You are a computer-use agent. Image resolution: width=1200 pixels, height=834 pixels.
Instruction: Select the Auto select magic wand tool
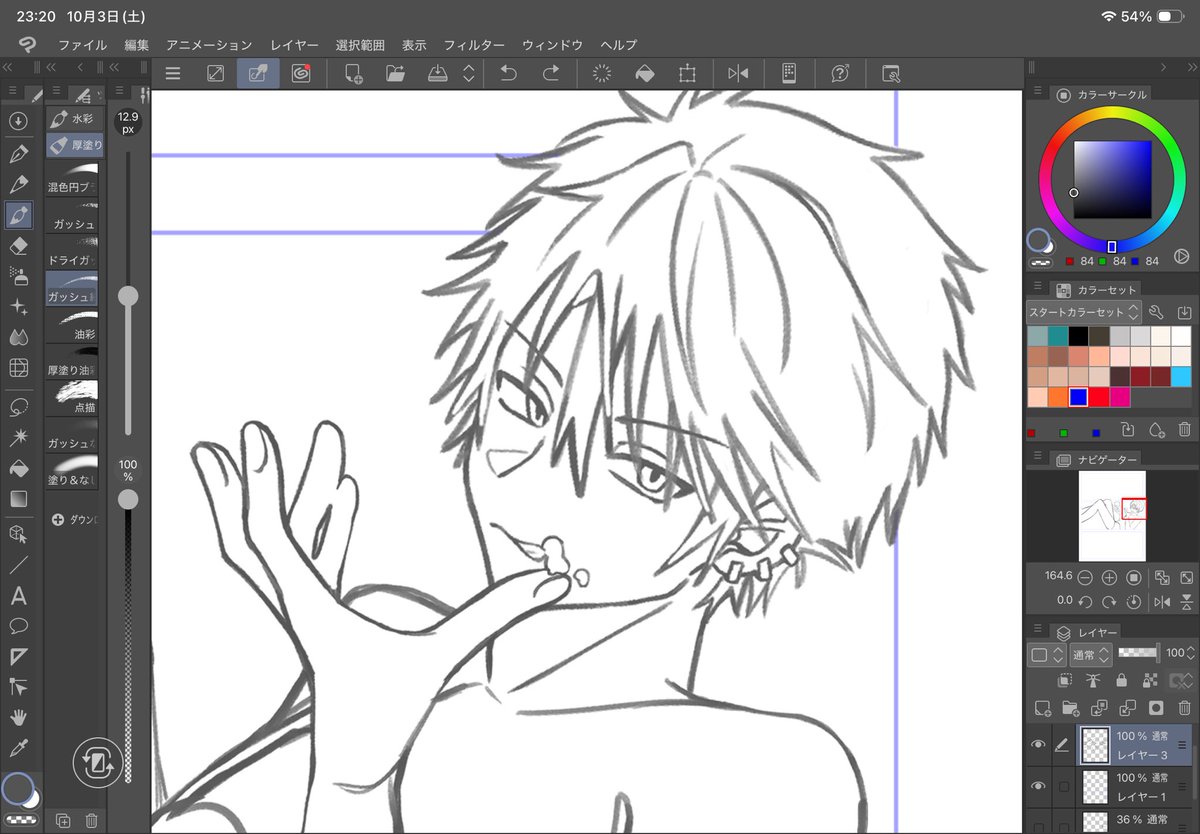18,438
